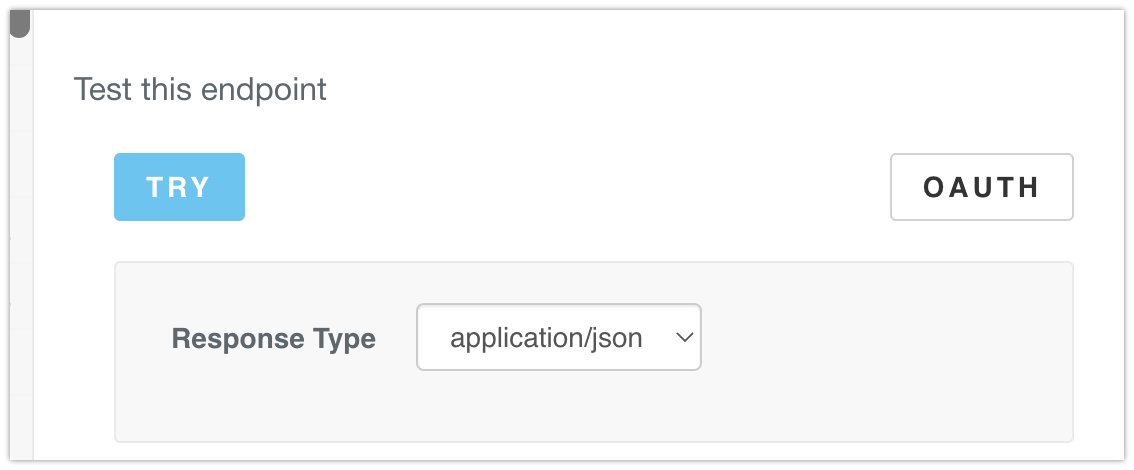Click the H letter on OAUTH

[x=1030, y=187]
